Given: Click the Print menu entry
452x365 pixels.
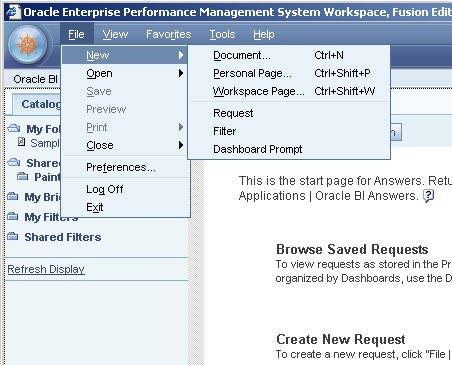Looking at the screenshot, I should pos(125,127).
